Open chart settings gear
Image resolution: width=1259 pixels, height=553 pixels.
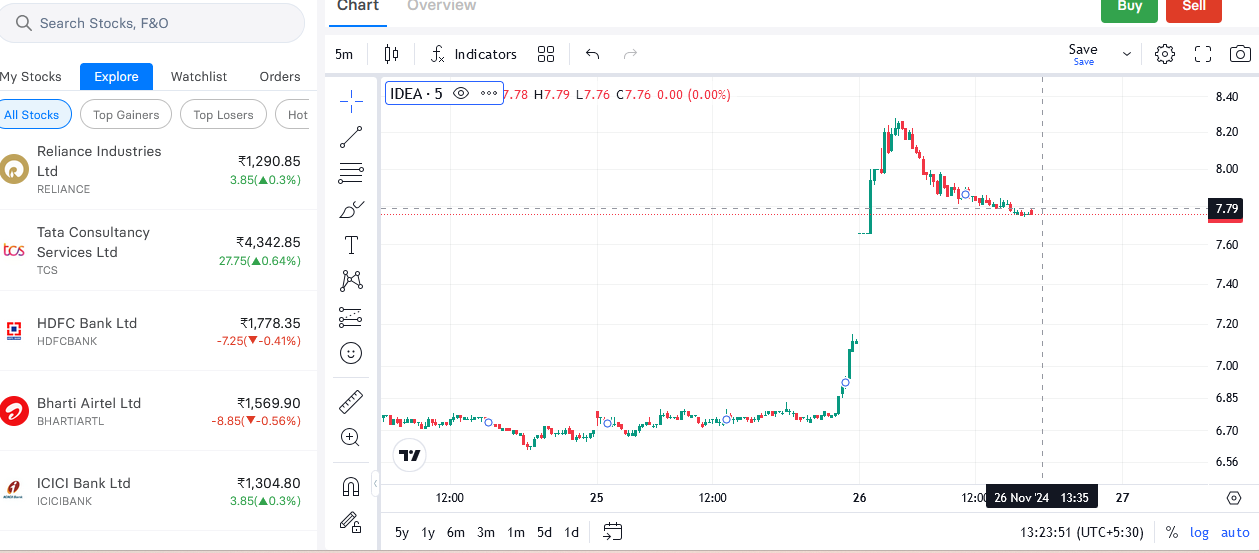pyautogui.click(x=1165, y=54)
